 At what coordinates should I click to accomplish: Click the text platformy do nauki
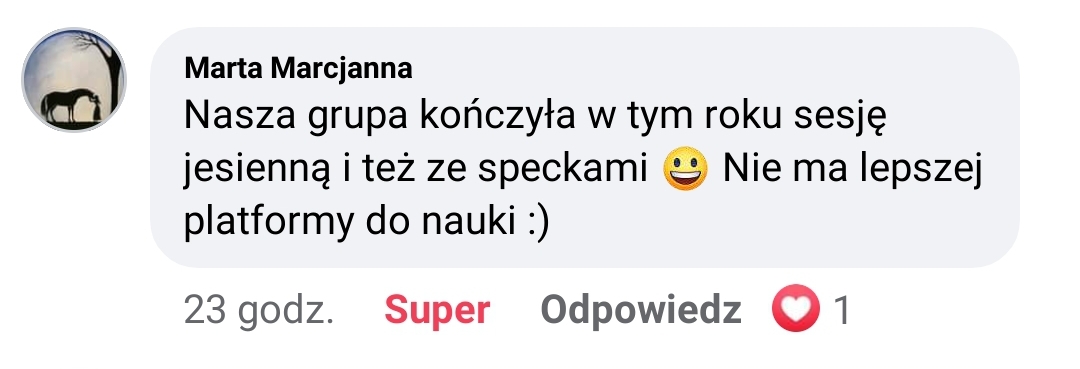(349, 223)
